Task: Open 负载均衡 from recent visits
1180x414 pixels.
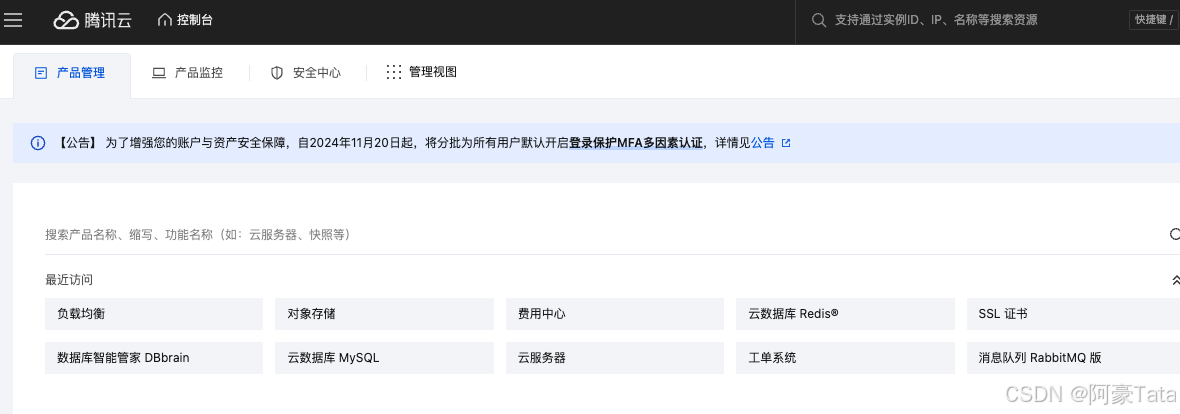Action: pyautogui.click(x=154, y=314)
